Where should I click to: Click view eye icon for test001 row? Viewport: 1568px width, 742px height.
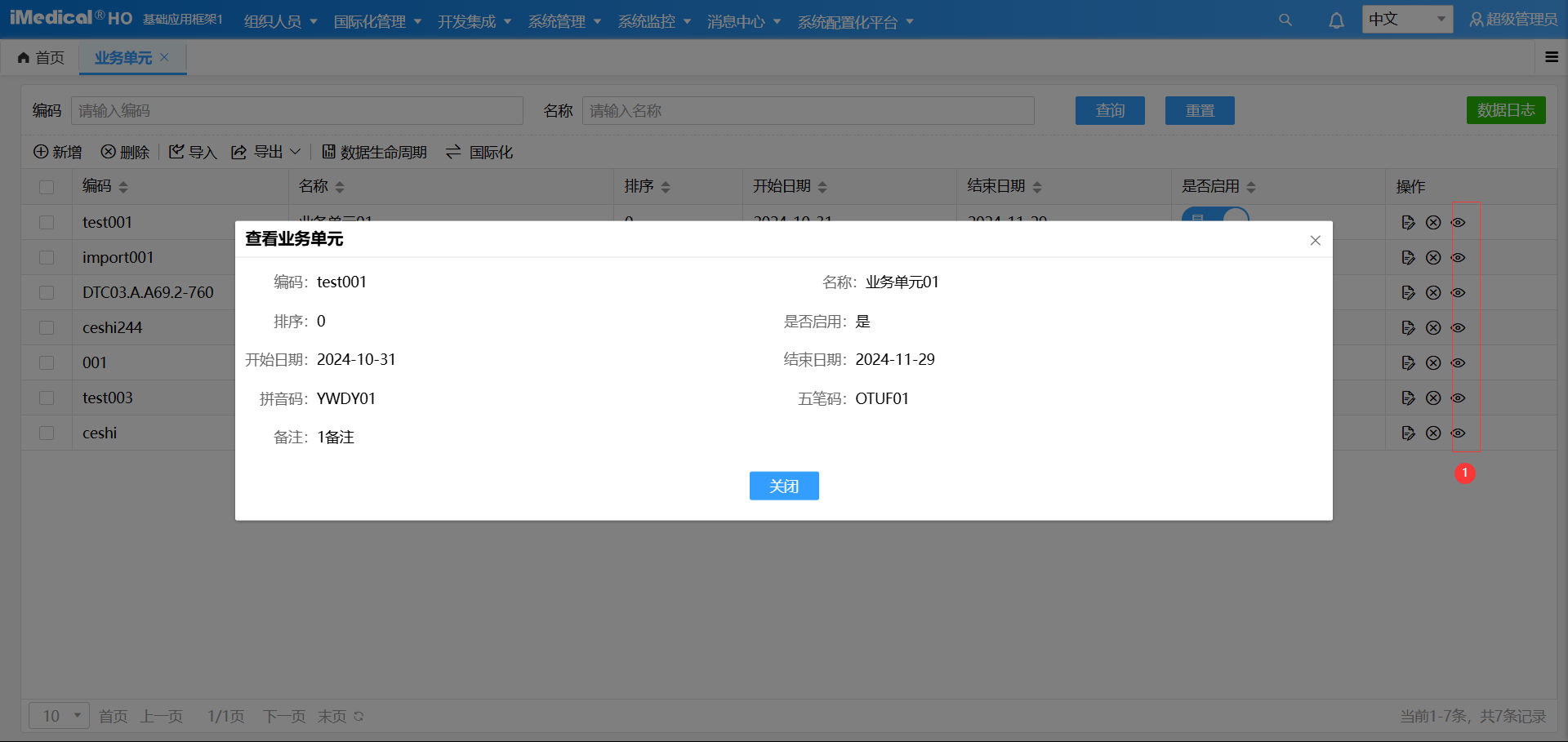pyautogui.click(x=1458, y=222)
